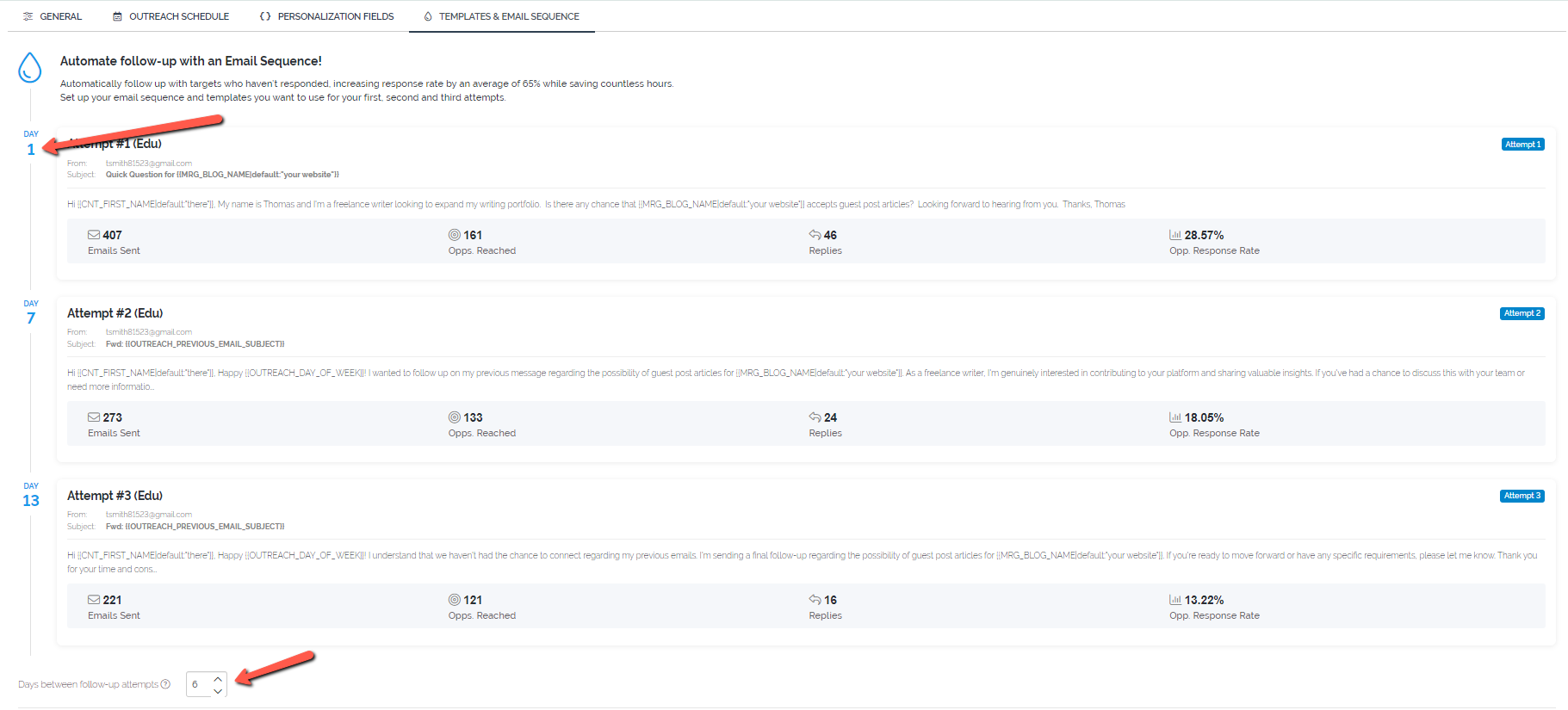The width and height of the screenshot is (1568, 710).
Task: Open the Personalization Fields tab
Action: [326, 16]
